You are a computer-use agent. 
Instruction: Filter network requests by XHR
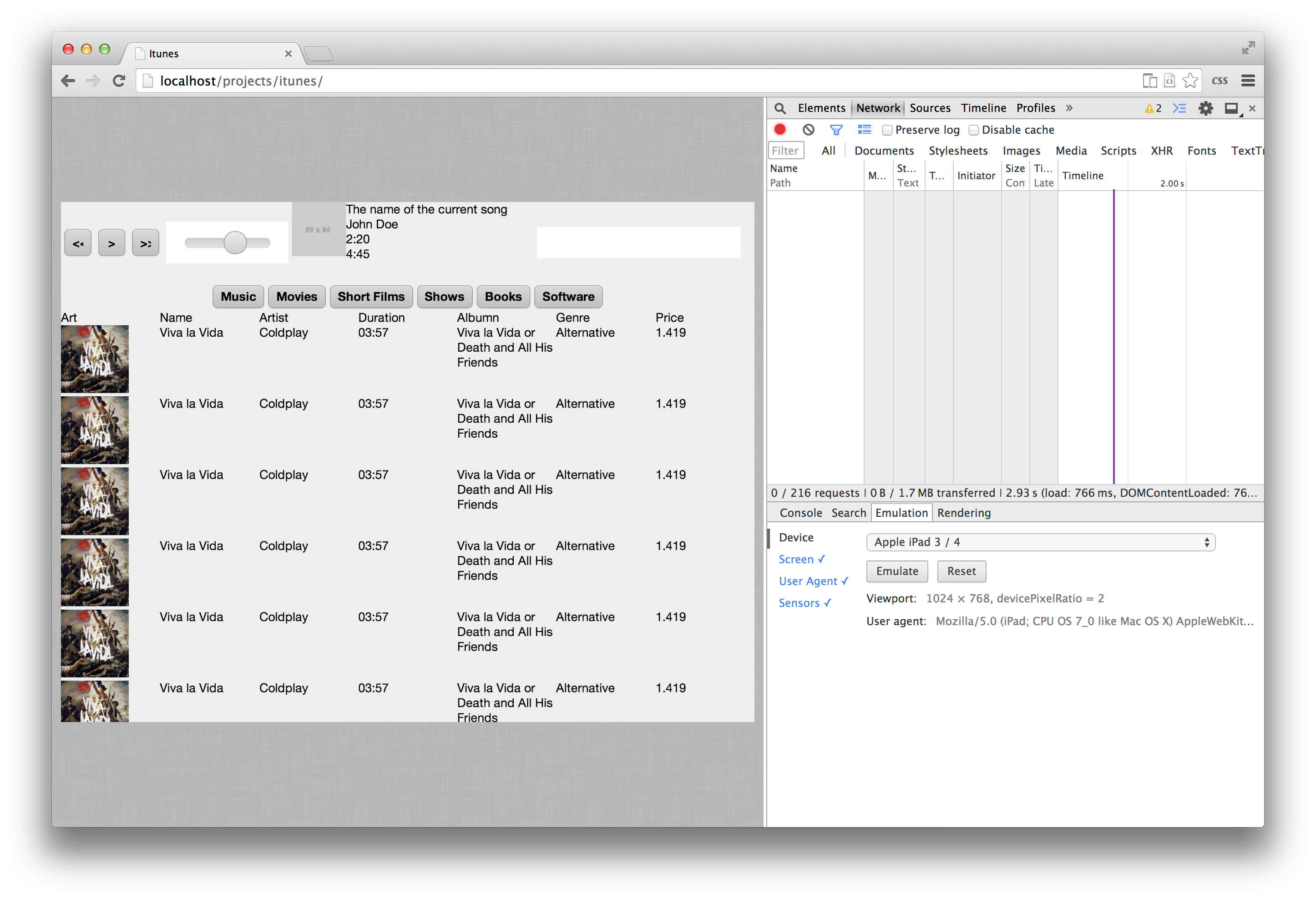pos(1161,151)
